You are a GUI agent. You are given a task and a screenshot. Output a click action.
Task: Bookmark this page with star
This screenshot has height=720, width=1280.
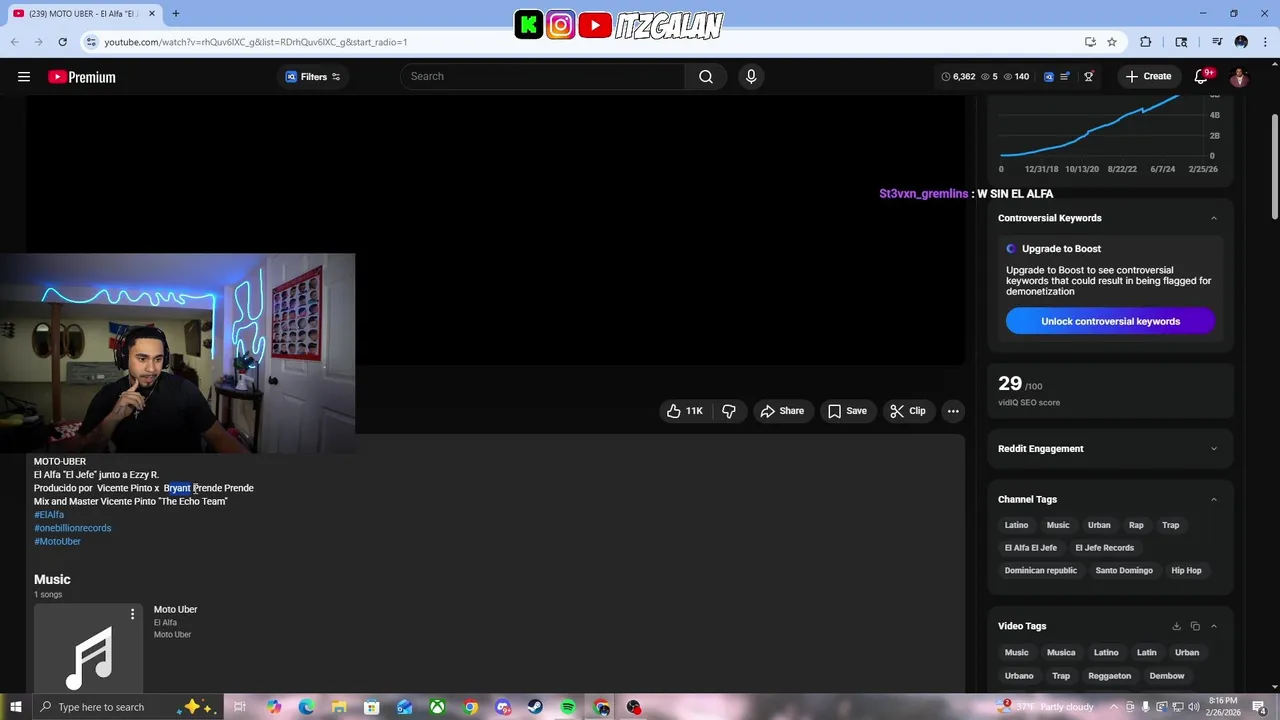click(1112, 42)
